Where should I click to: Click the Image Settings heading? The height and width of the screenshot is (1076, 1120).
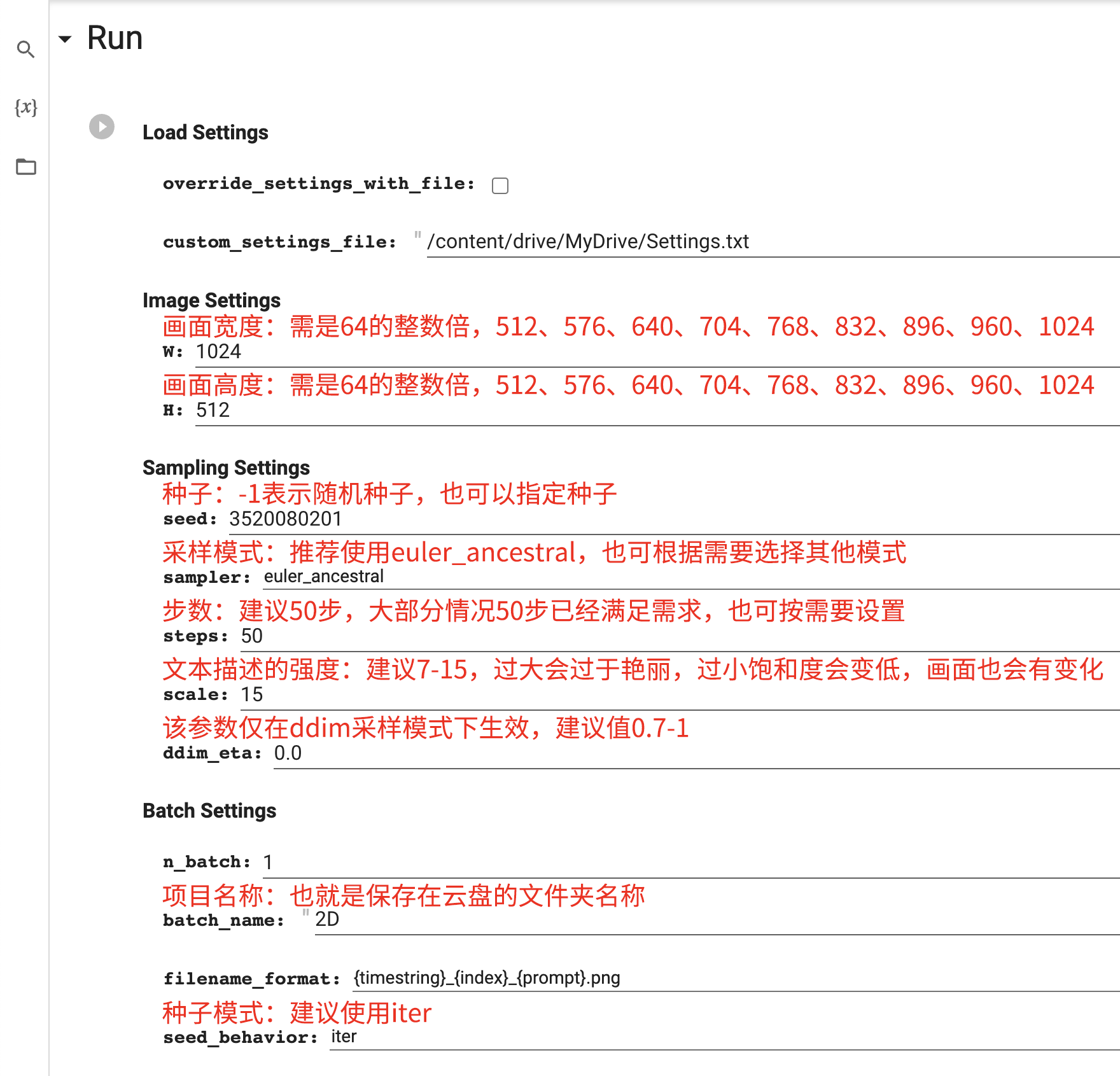[211, 300]
